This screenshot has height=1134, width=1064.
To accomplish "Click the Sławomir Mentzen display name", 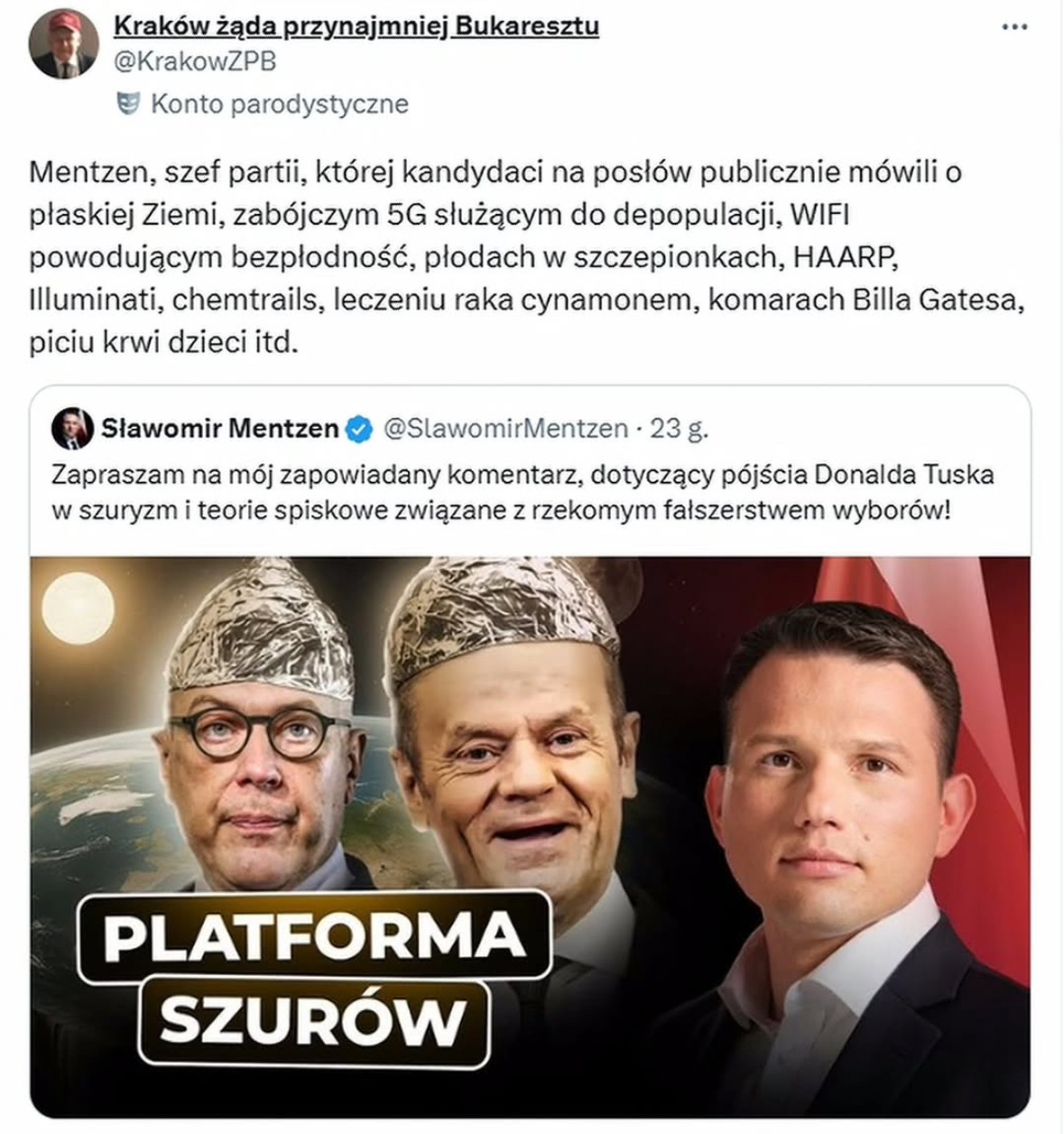I will coord(219,428).
